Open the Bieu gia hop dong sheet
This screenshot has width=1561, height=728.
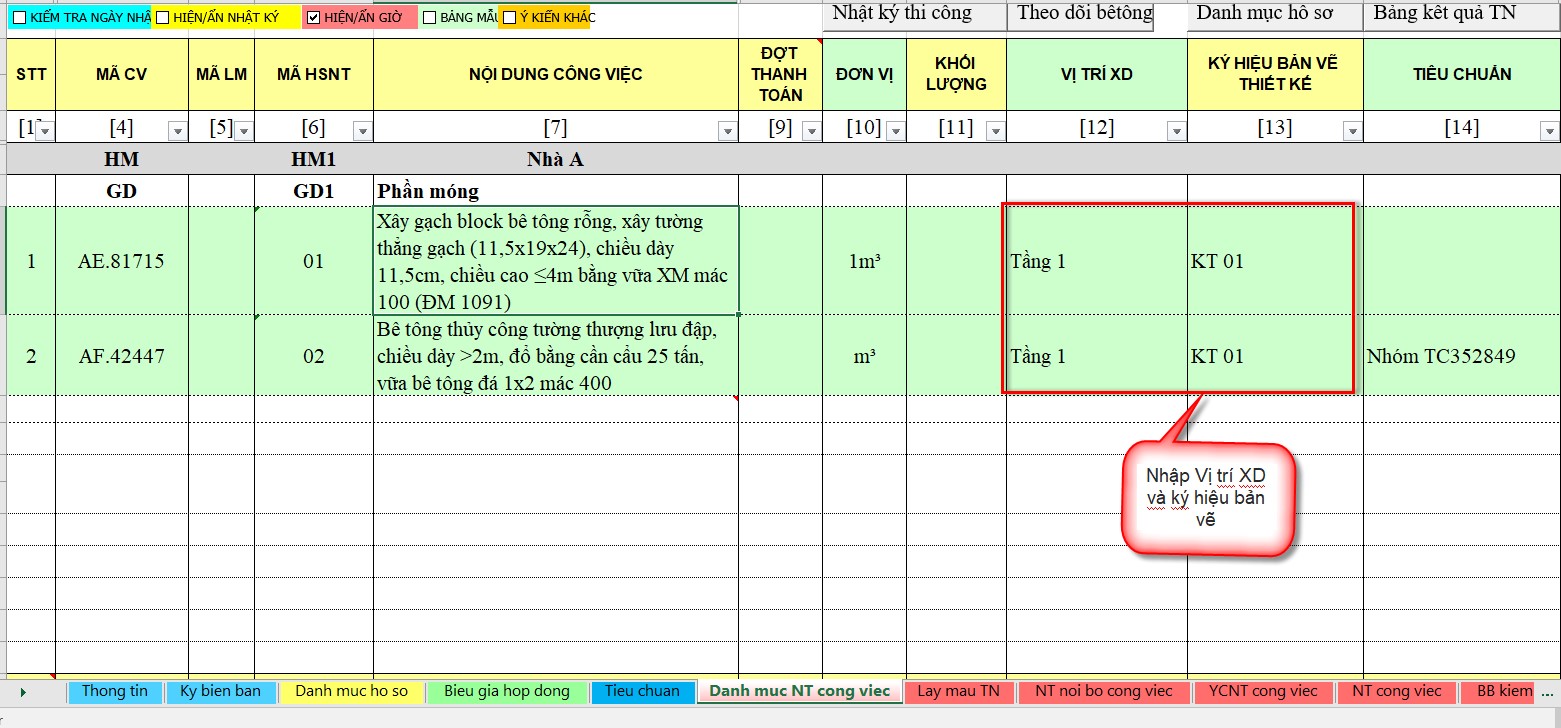click(506, 692)
